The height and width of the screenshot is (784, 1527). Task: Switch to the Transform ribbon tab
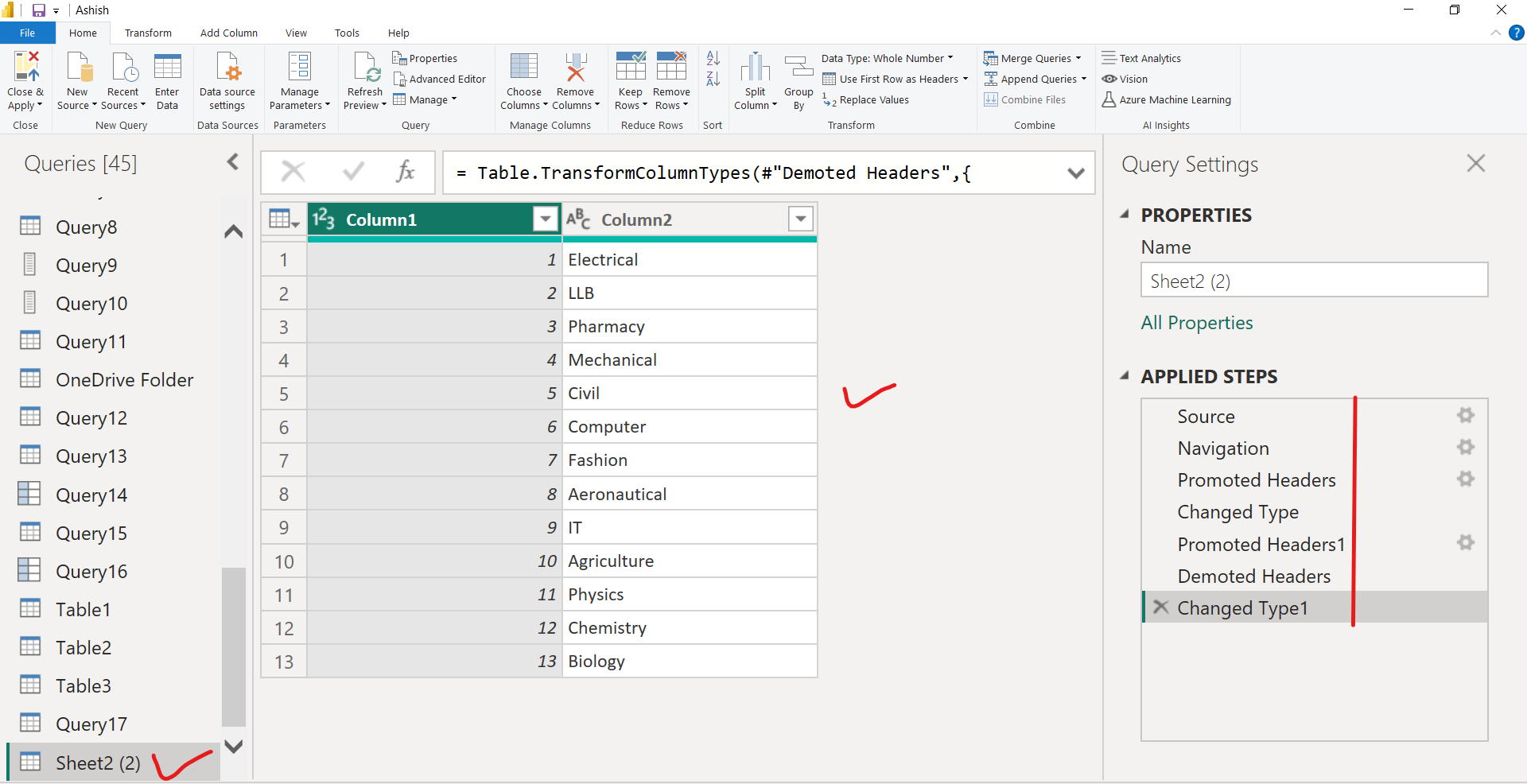[x=148, y=33]
